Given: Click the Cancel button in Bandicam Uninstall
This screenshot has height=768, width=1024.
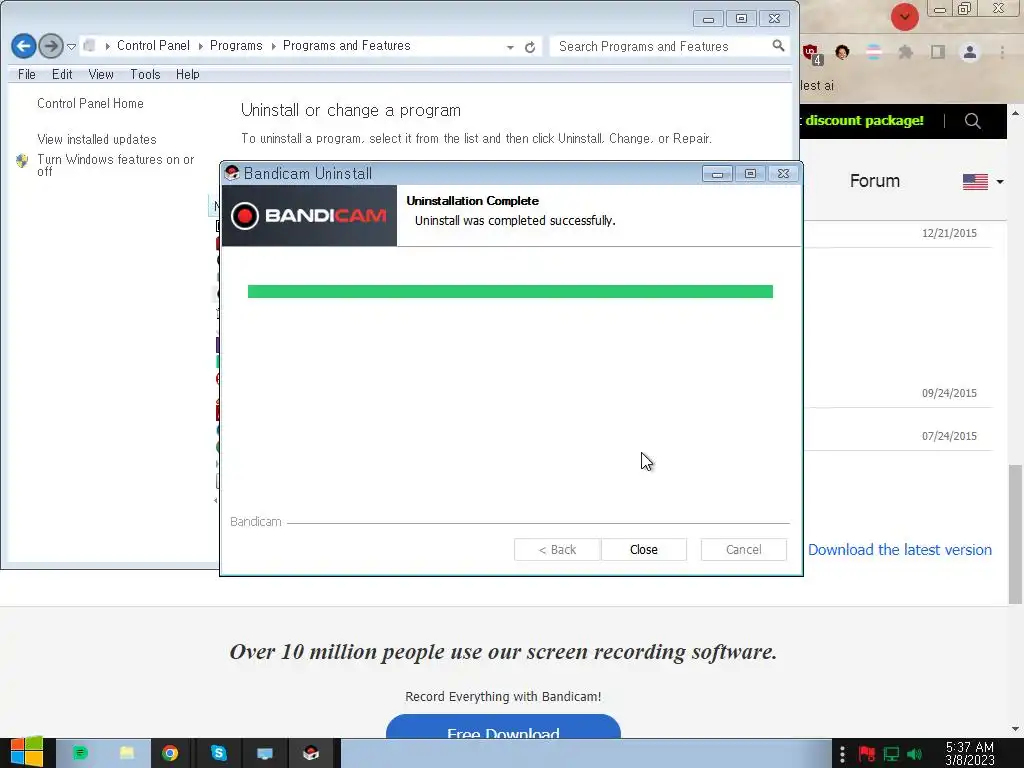Looking at the screenshot, I should point(743,549).
